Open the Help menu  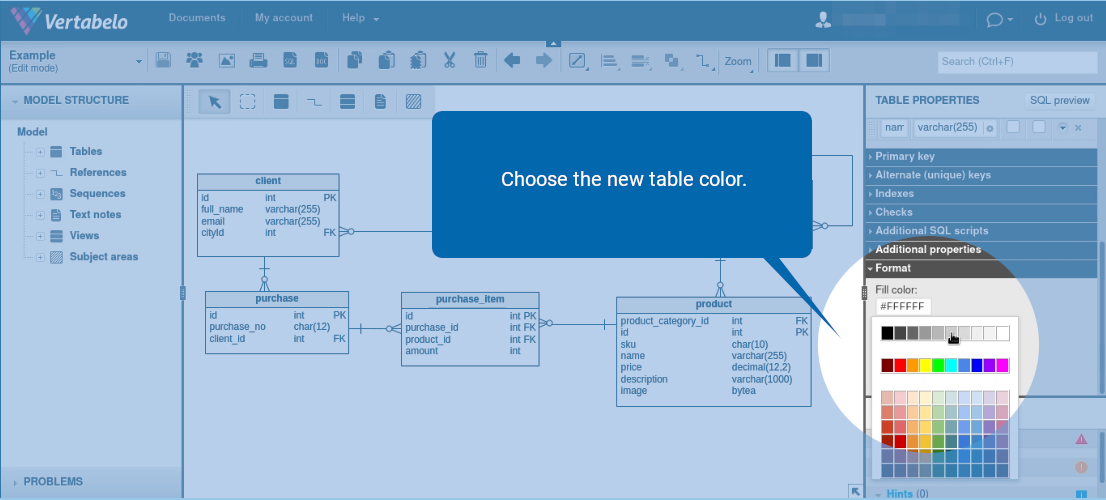coord(360,18)
